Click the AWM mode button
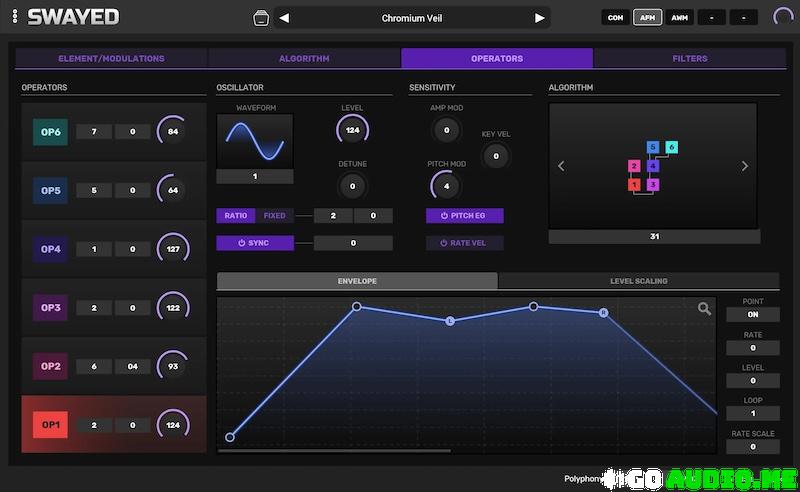Viewport: 800px width, 492px height. (679, 18)
